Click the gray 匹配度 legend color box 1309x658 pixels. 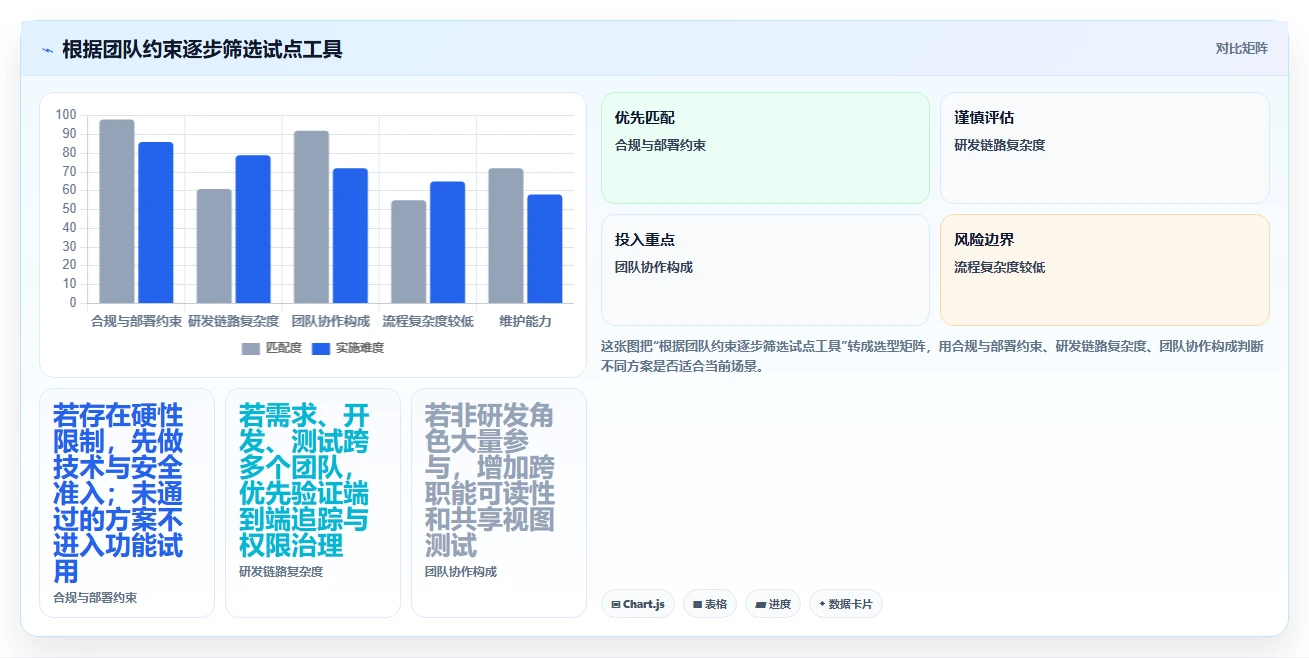(x=250, y=349)
